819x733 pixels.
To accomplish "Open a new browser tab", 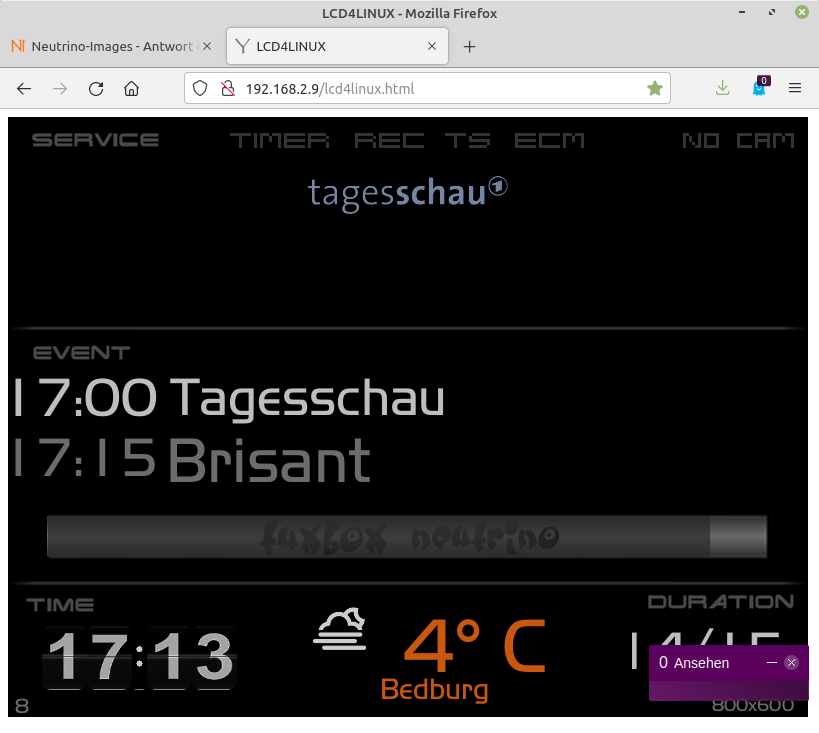I will point(470,46).
